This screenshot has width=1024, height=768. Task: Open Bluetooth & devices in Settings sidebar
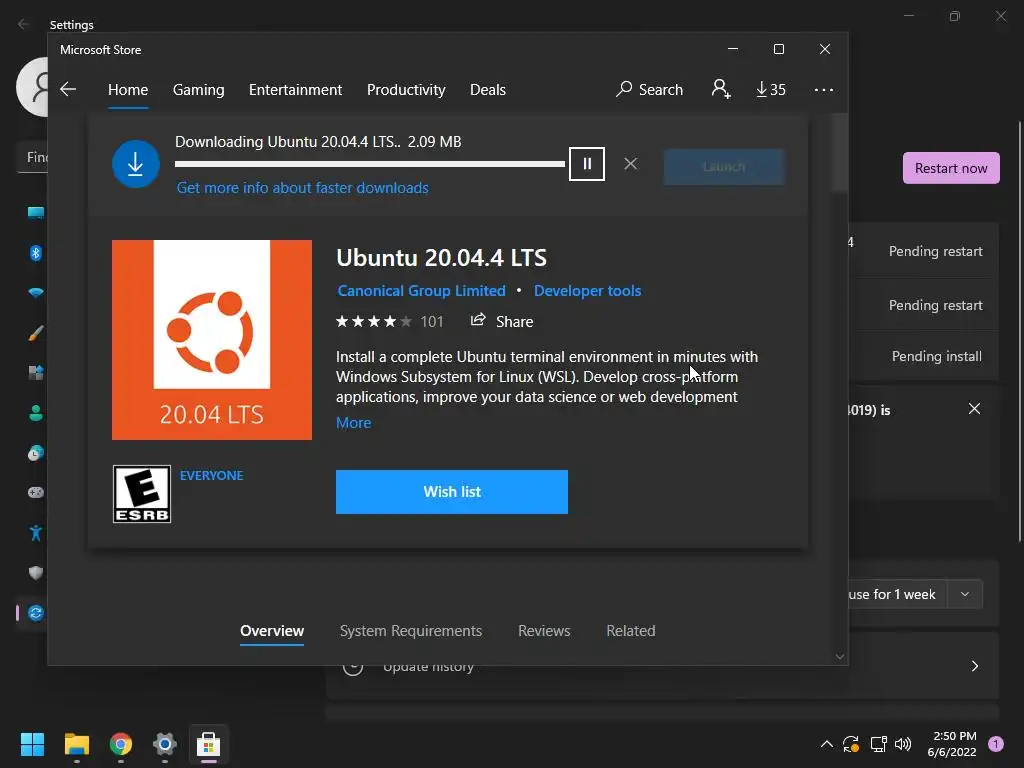(35, 253)
